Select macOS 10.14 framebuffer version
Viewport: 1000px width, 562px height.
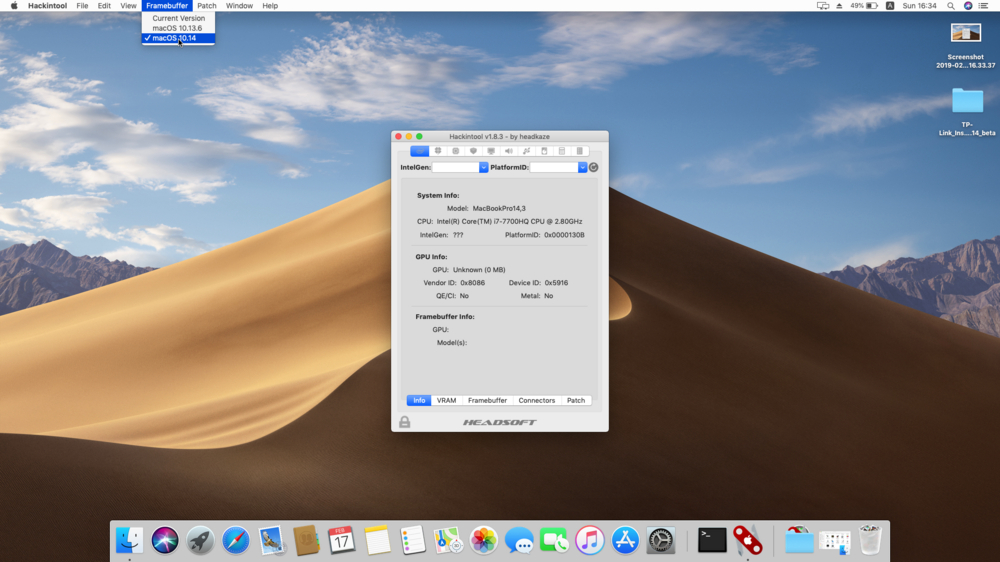point(174,38)
